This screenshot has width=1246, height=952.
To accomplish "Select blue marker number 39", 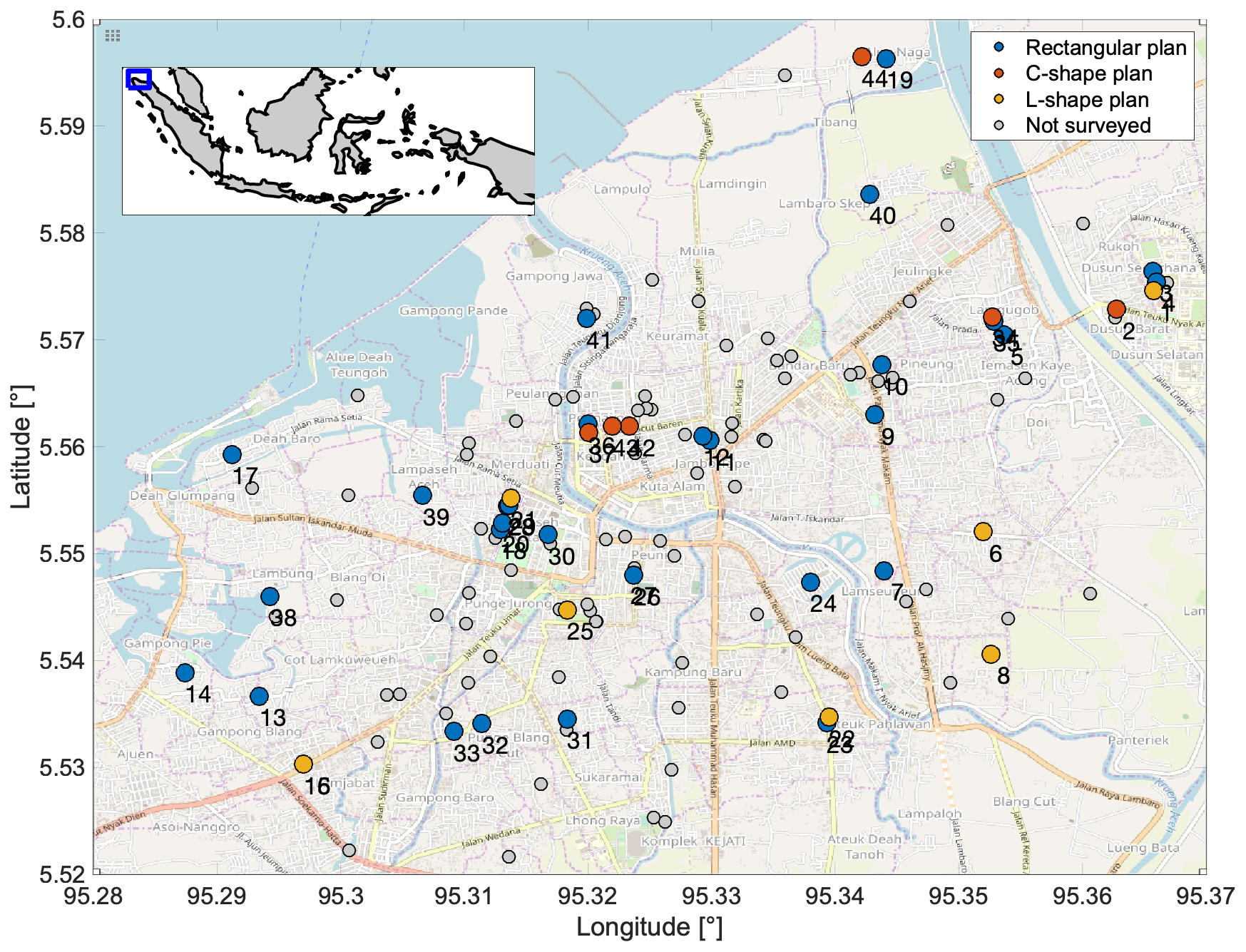I will coord(422,495).
